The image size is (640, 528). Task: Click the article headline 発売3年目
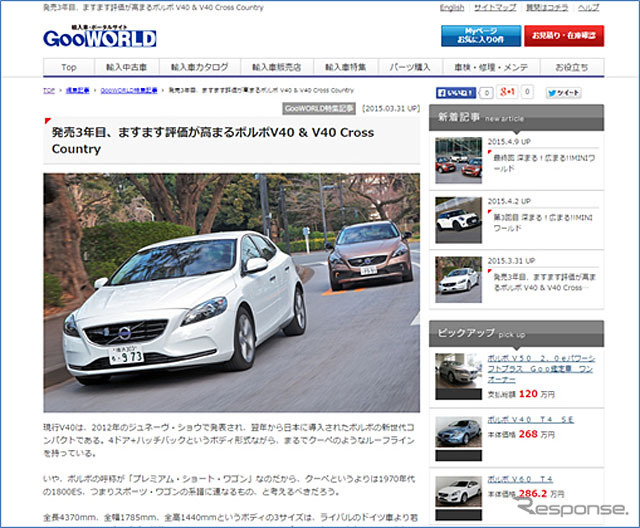[x=213, y=140]
